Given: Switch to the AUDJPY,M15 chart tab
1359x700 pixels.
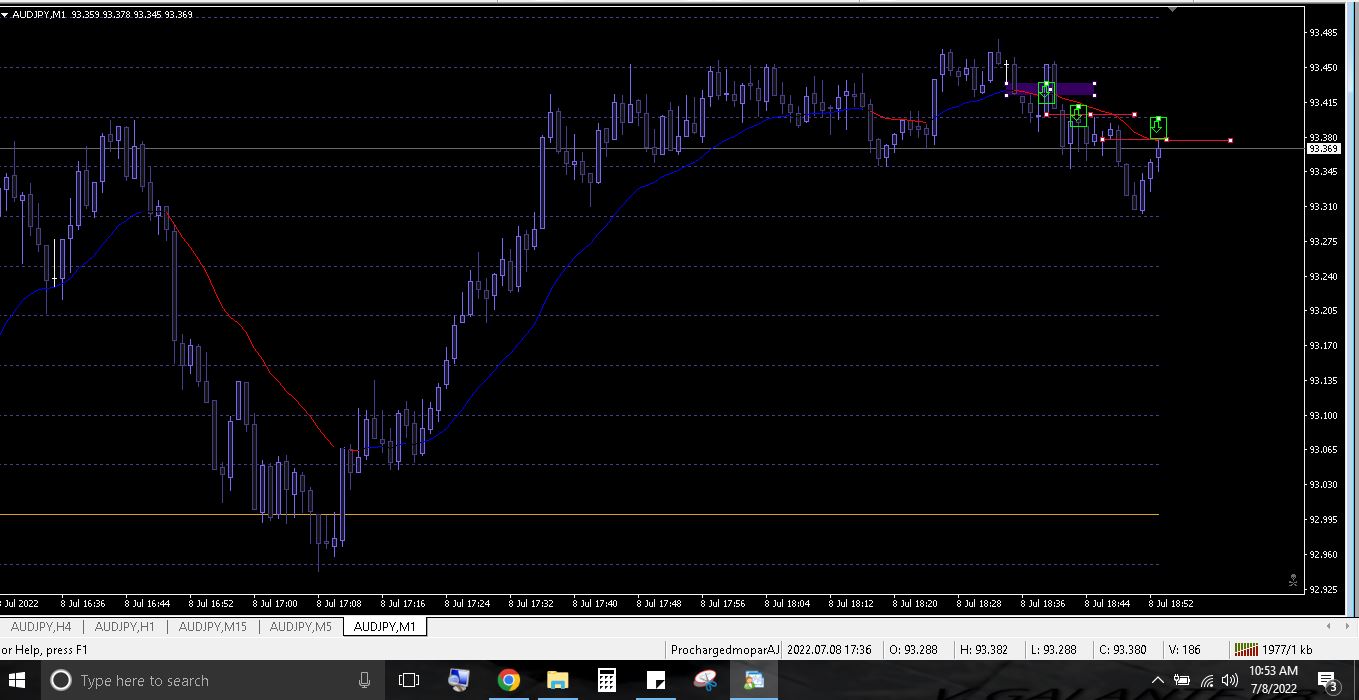Looking at the screenshot, I should (213, 627).
